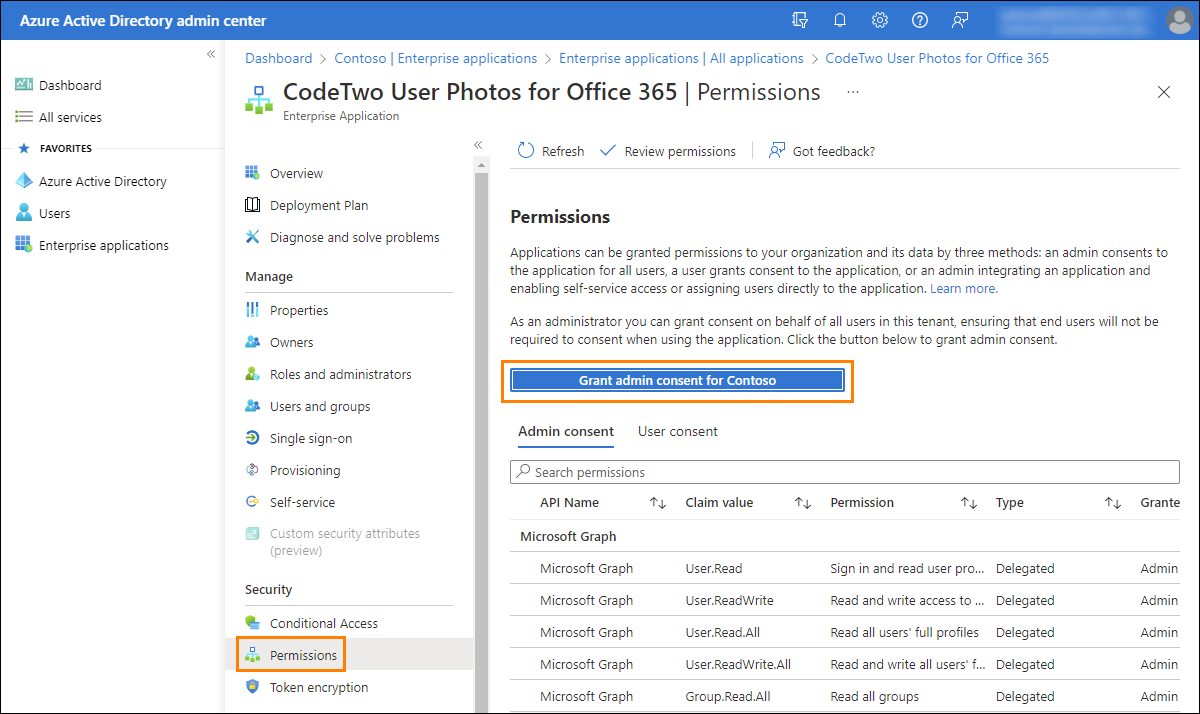Image resolution: width=1200 pixels, height=714 pixels.
Task: Select the User.ReadWrite claim value cell
Action: [730, 600]
